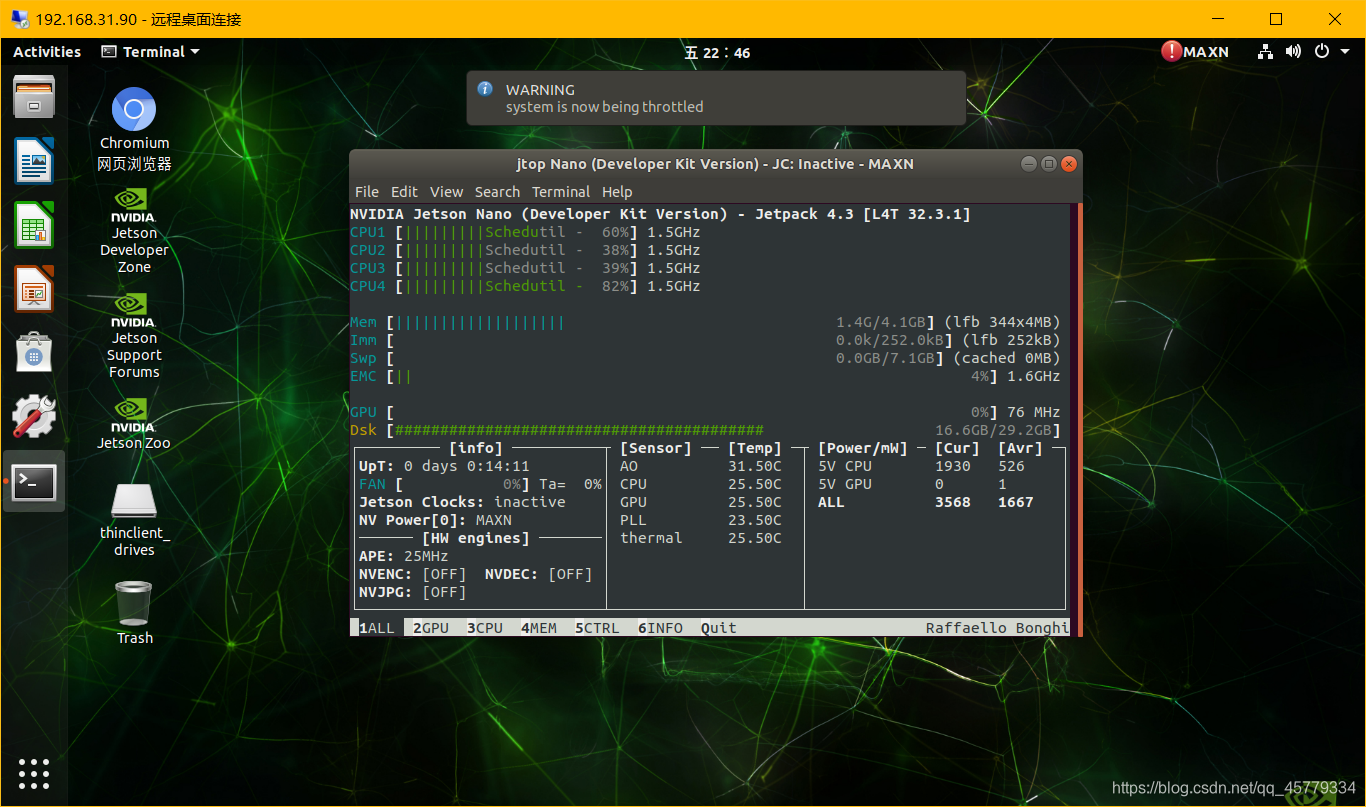
Task: Open system settings tools icon in dock
Action: pyautogui.click(x=34, y=416)
